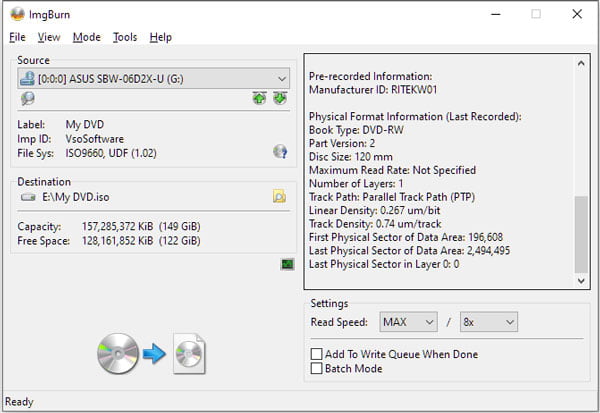
Task: Click the ImgBurn help globe icon
Action: tap(280, 152)
